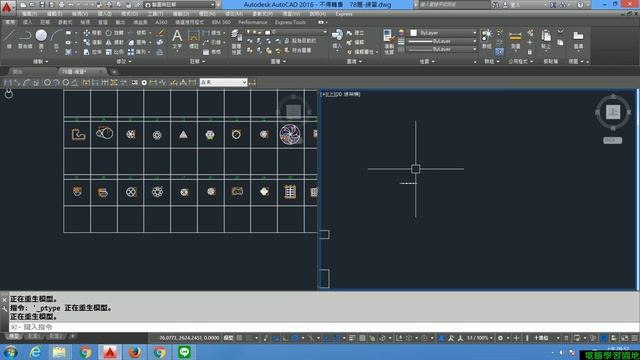The height and width of the screenshot is (360, 640).
Task: Click the Help question mark icon
Action: [580, 5]
